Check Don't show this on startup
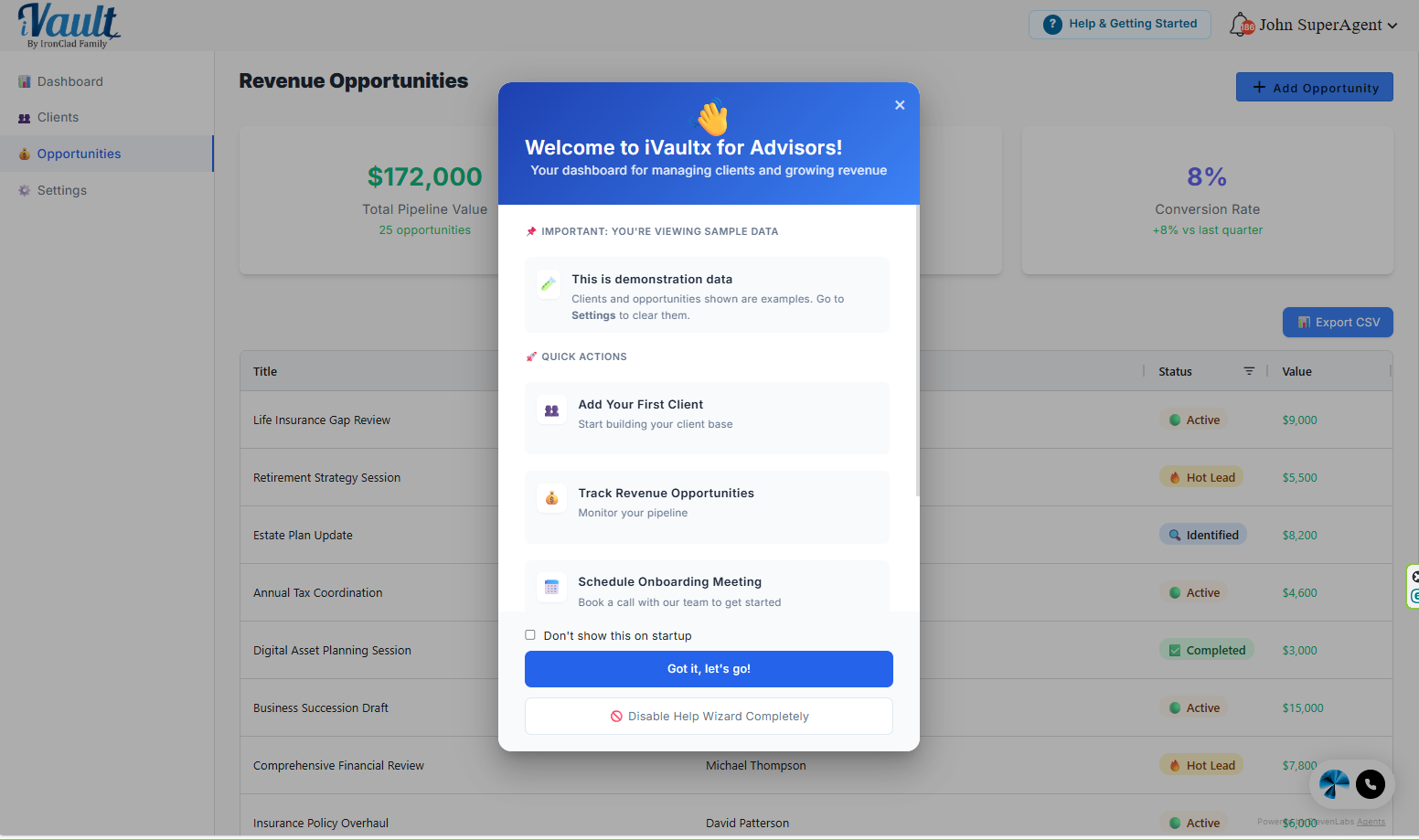The image size is (1419, 840). [x=530, y=635]
